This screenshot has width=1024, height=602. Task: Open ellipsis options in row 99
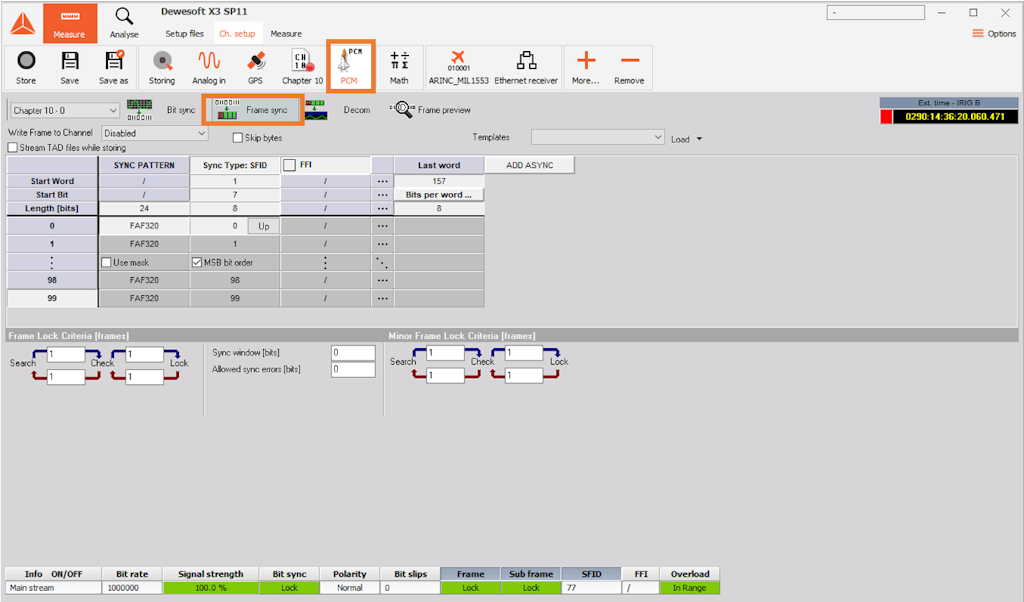tap(383, 298)
